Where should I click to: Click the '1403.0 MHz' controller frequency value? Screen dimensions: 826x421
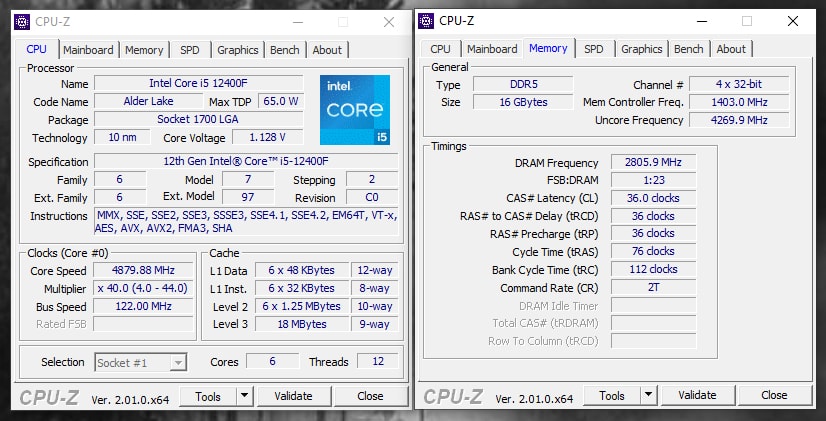pos(739,102)
